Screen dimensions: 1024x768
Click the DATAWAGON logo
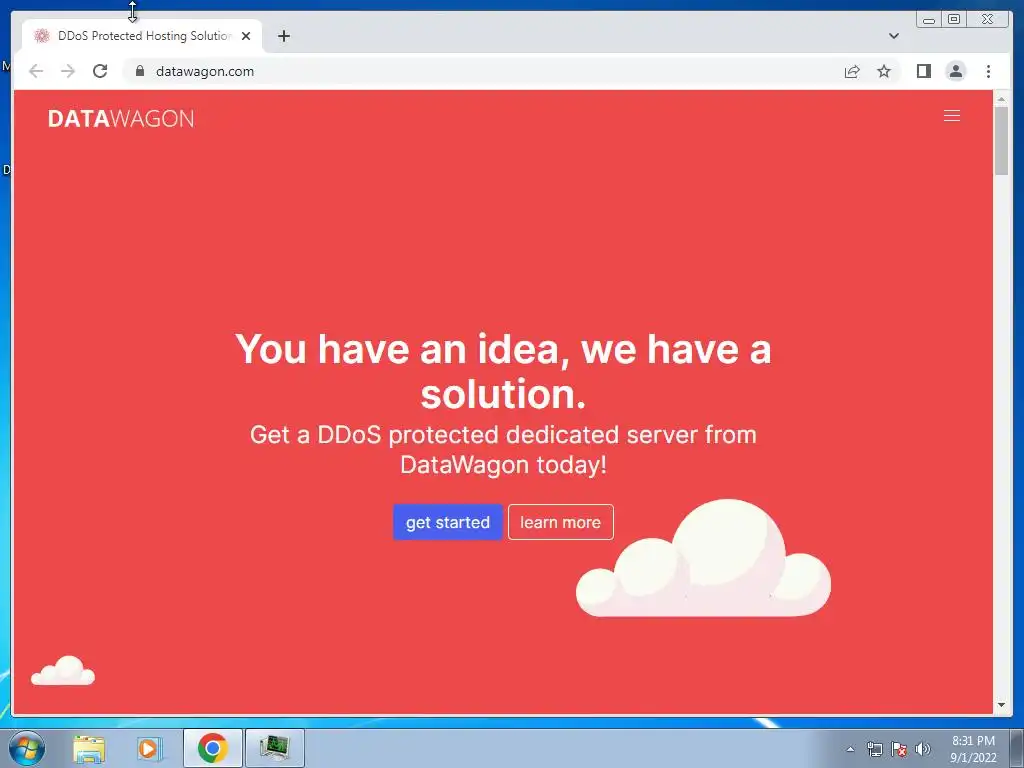tap(121, 119)
